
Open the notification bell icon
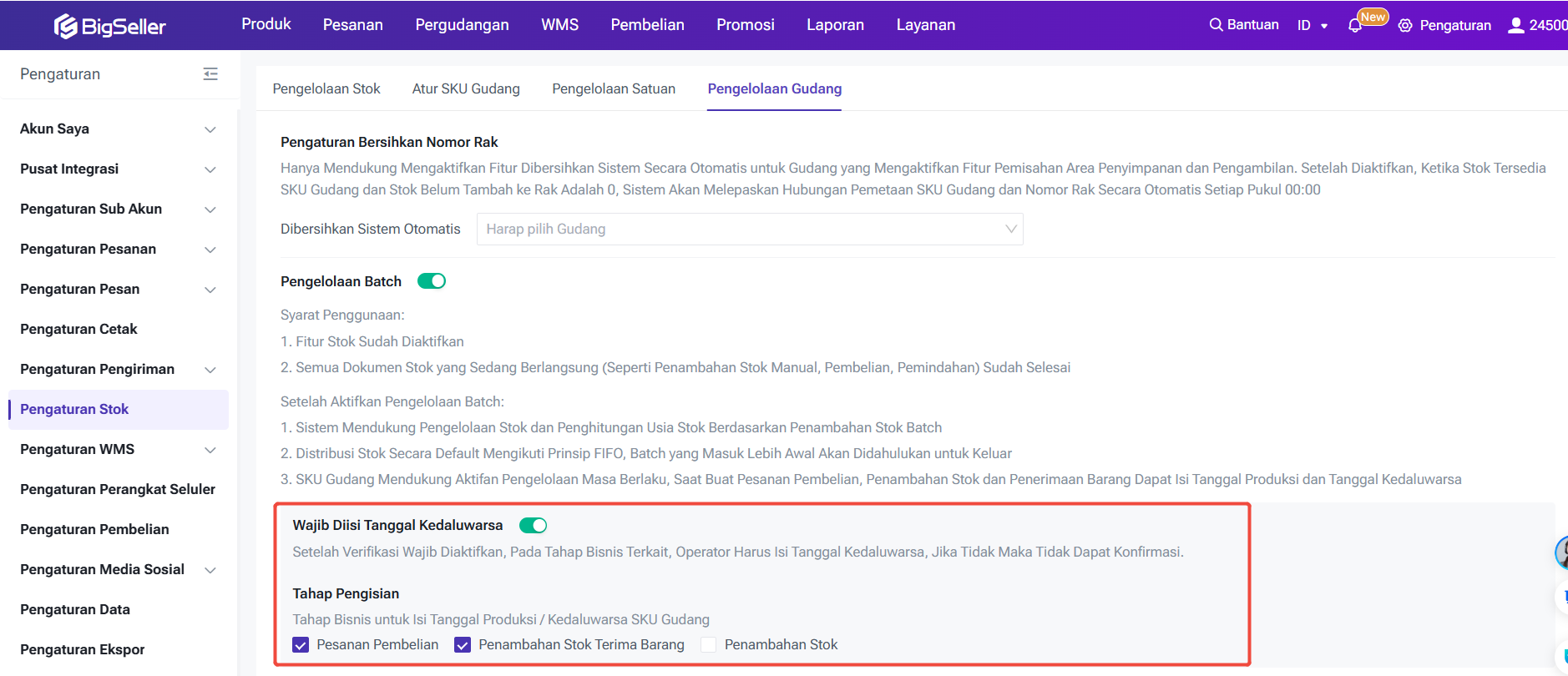[x=1354, y=26]
